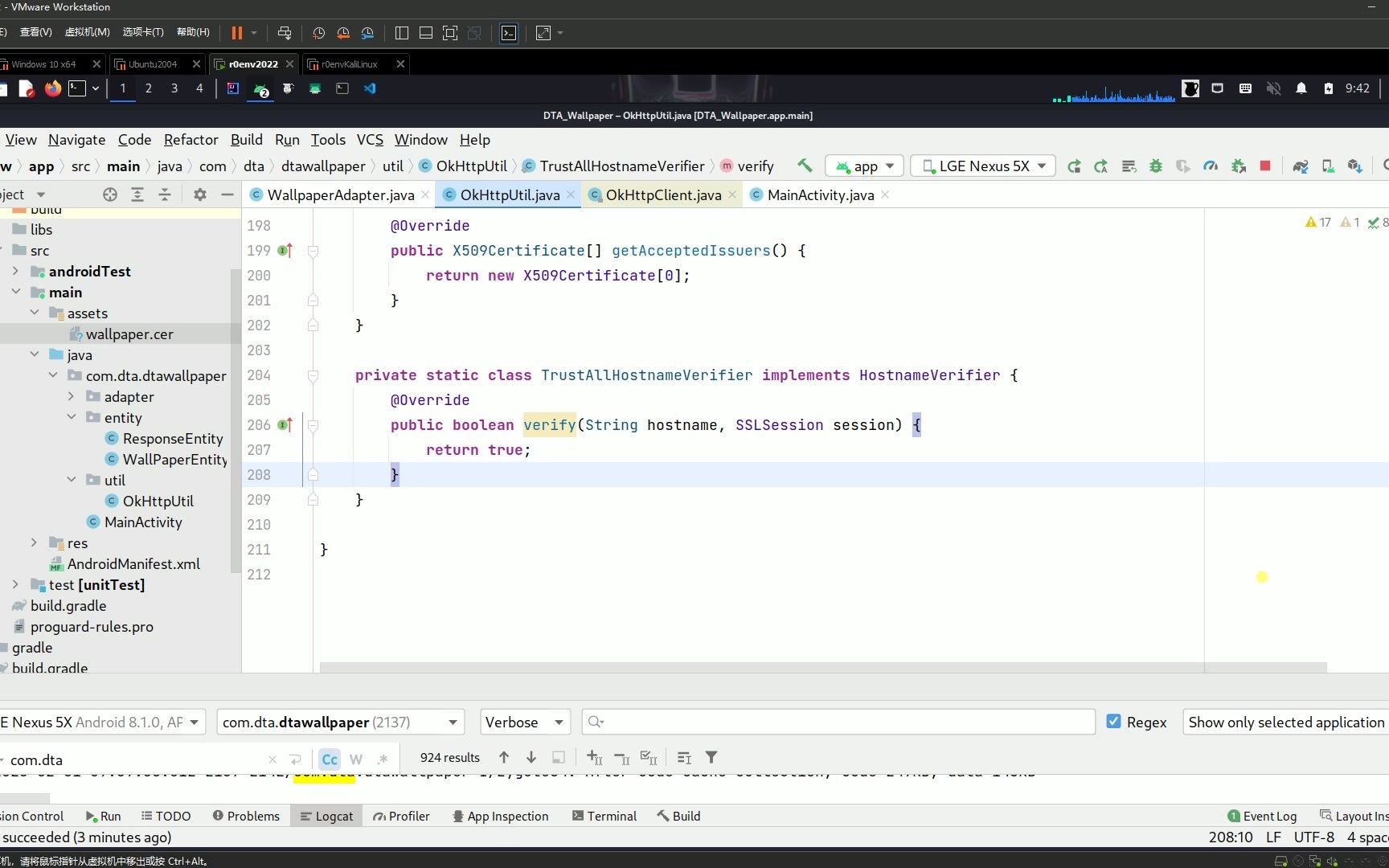Expand the res folder
This screenshot has width=1389, height=868.
coord(34,542)
